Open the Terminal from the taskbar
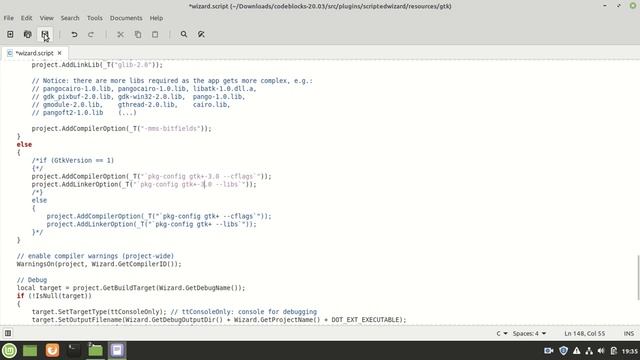The height and width of the screenshot is (360, 640). click(x=74, y=350)
